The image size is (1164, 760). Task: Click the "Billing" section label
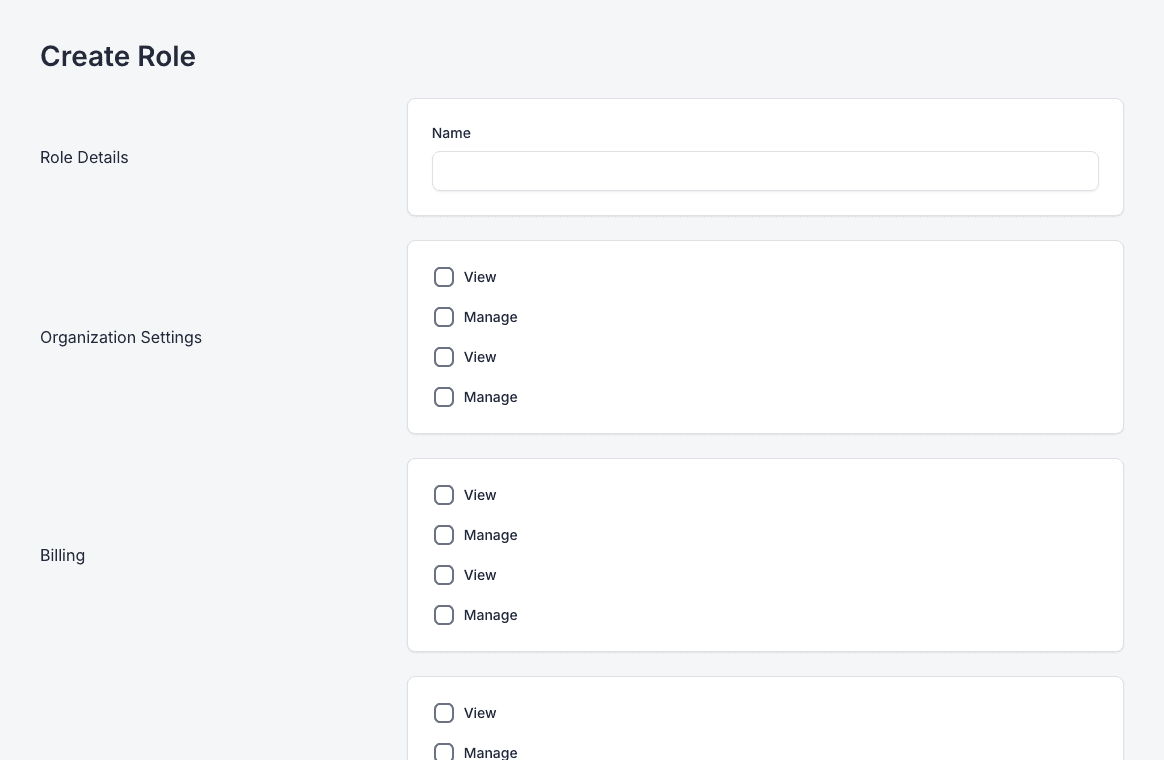[x=62, y=555]
